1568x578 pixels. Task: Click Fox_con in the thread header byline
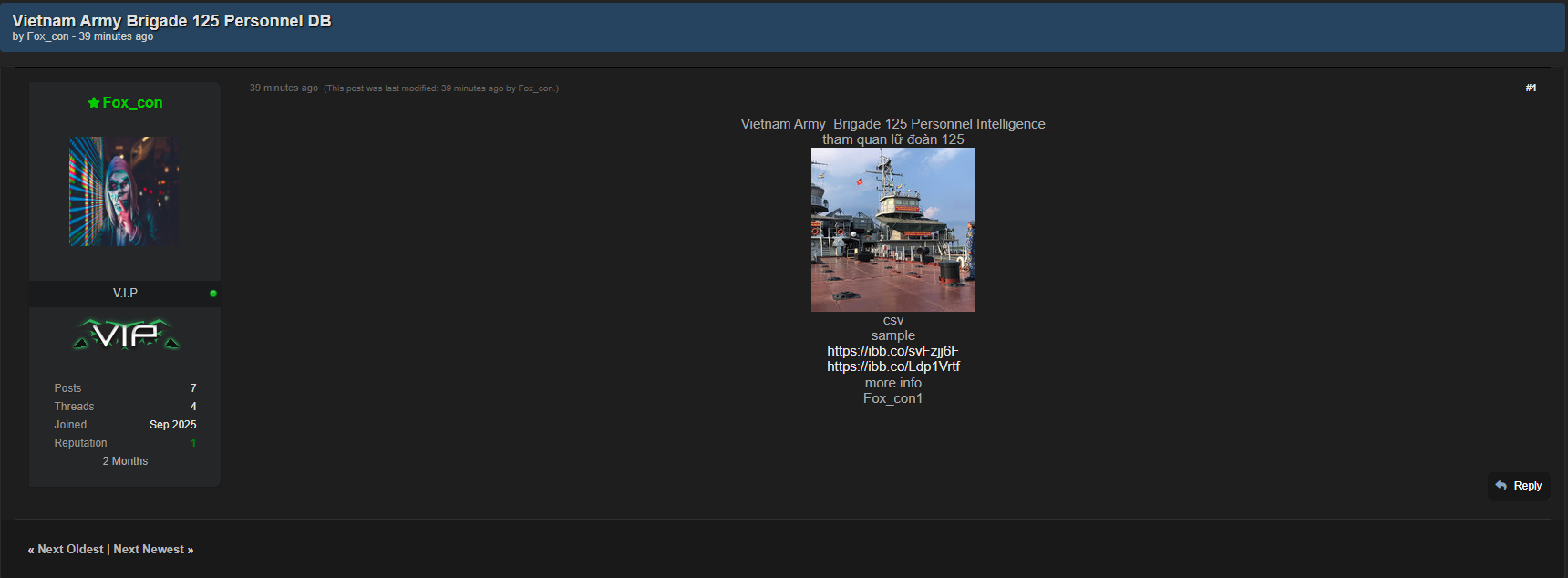47,36
